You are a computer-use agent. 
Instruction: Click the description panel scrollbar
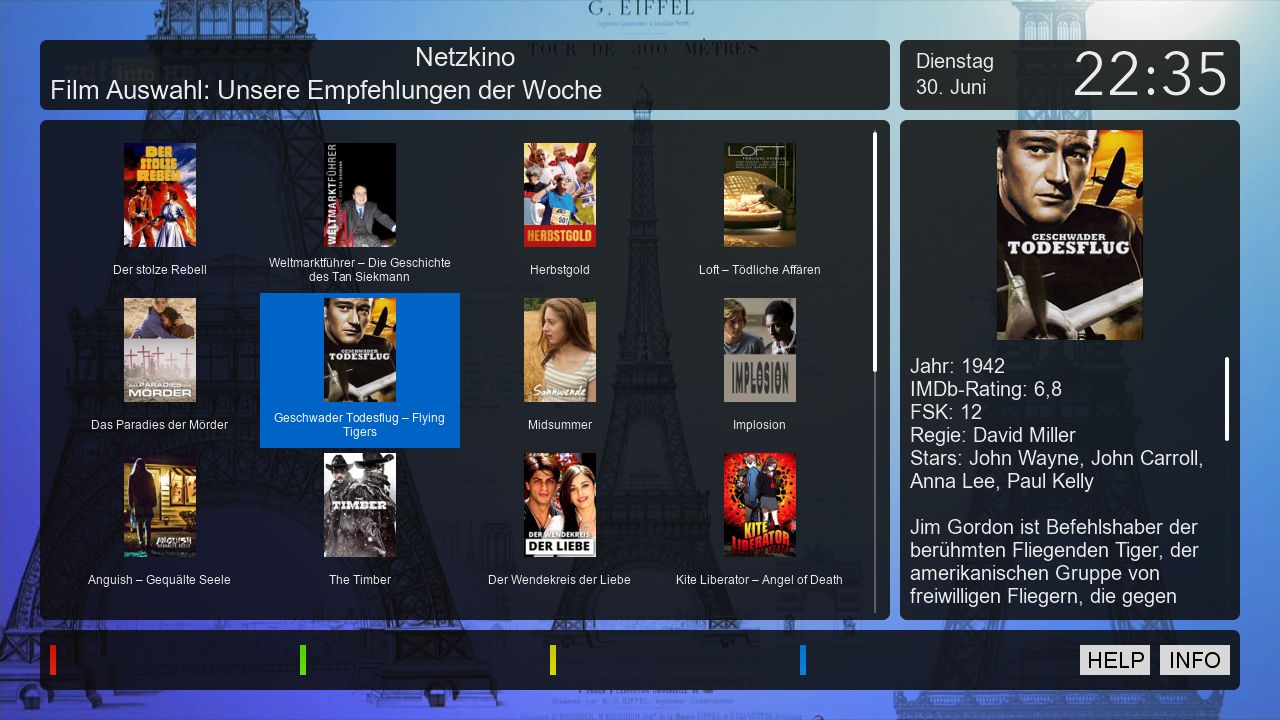pos(1227,398)
